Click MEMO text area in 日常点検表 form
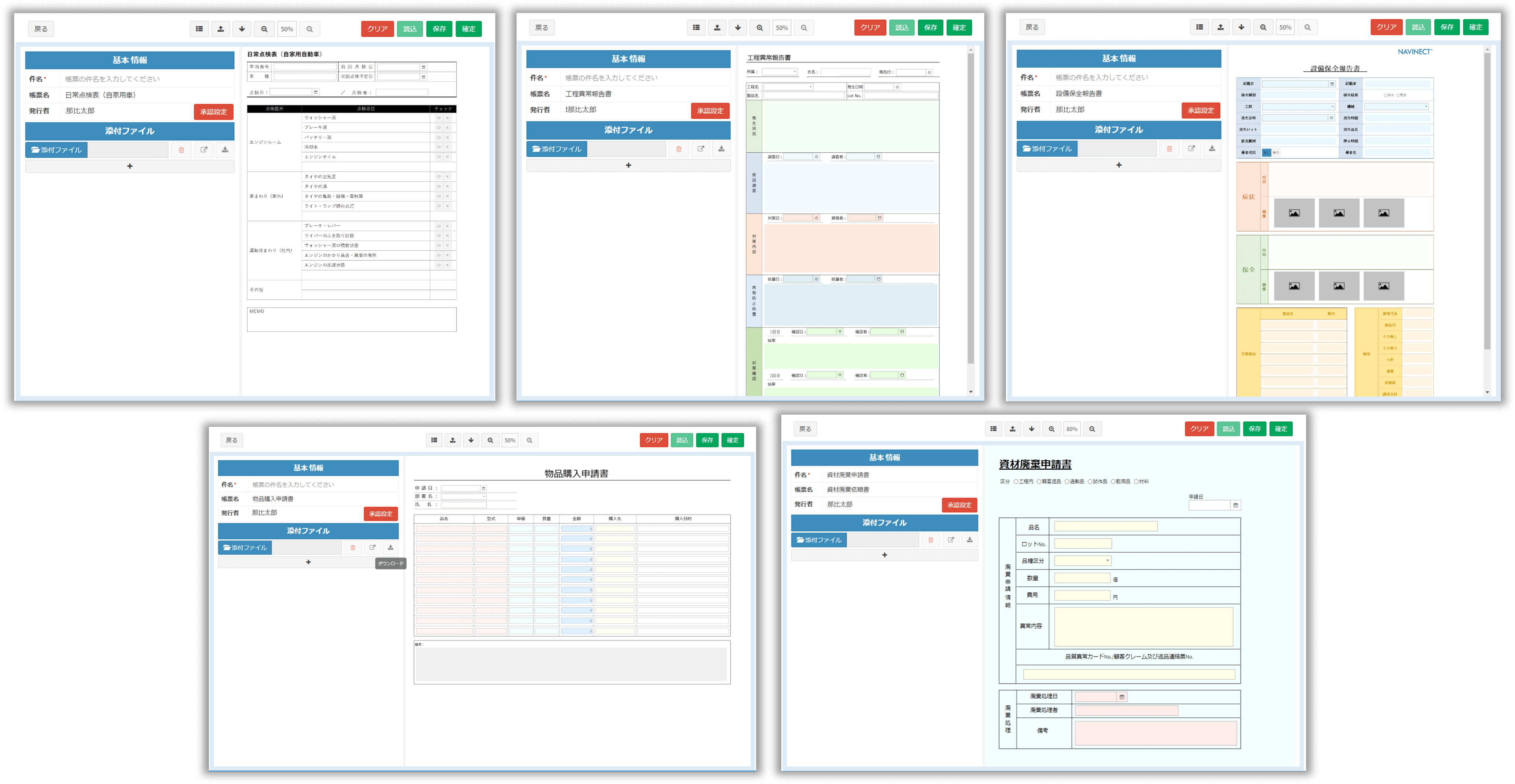 pos(352,320)
